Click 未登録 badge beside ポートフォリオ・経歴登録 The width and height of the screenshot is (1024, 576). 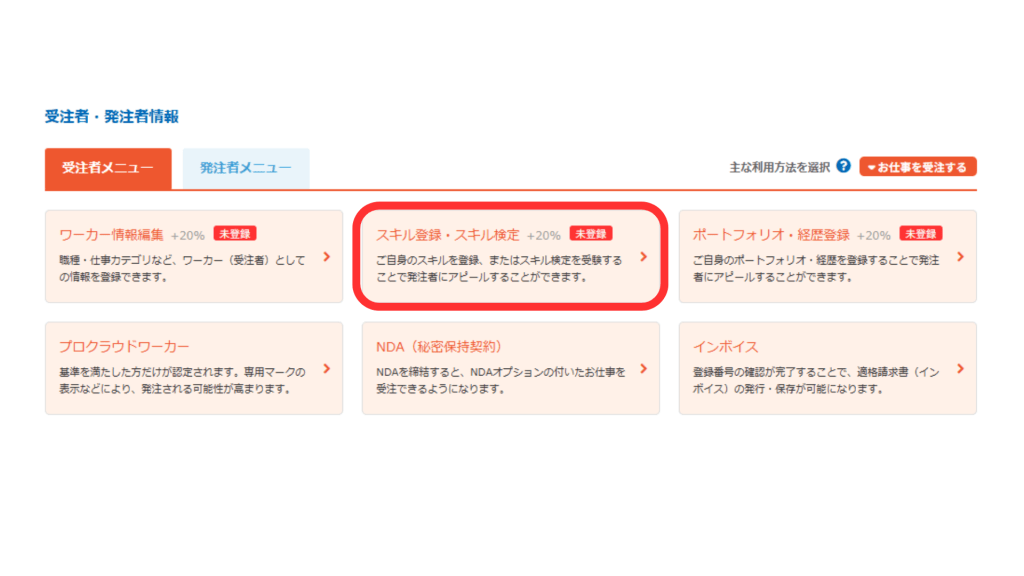(x=921, y=234)
